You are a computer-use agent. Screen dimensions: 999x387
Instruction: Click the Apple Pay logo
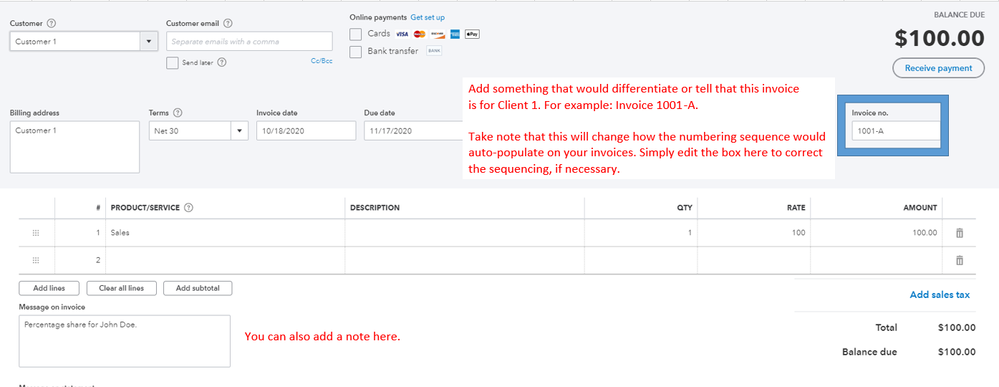tap(472, 34)
